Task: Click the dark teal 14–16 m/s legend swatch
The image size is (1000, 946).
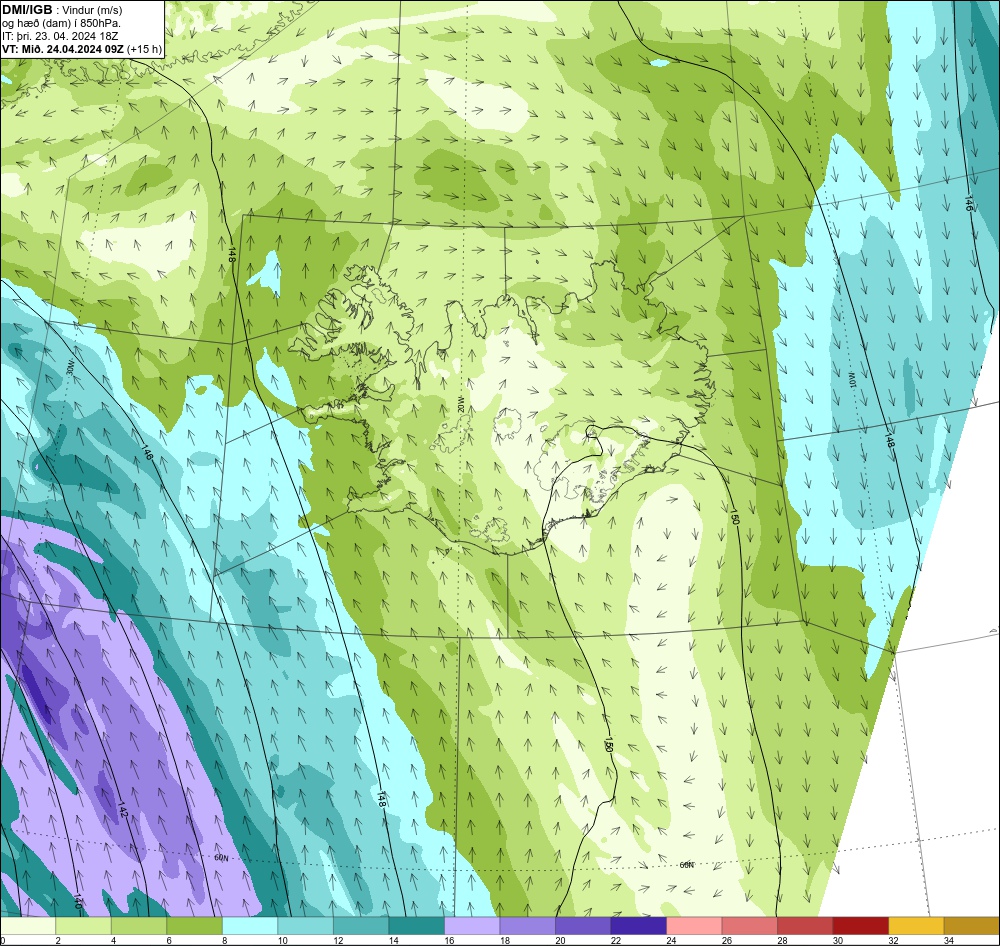Action: click(416, 926)
